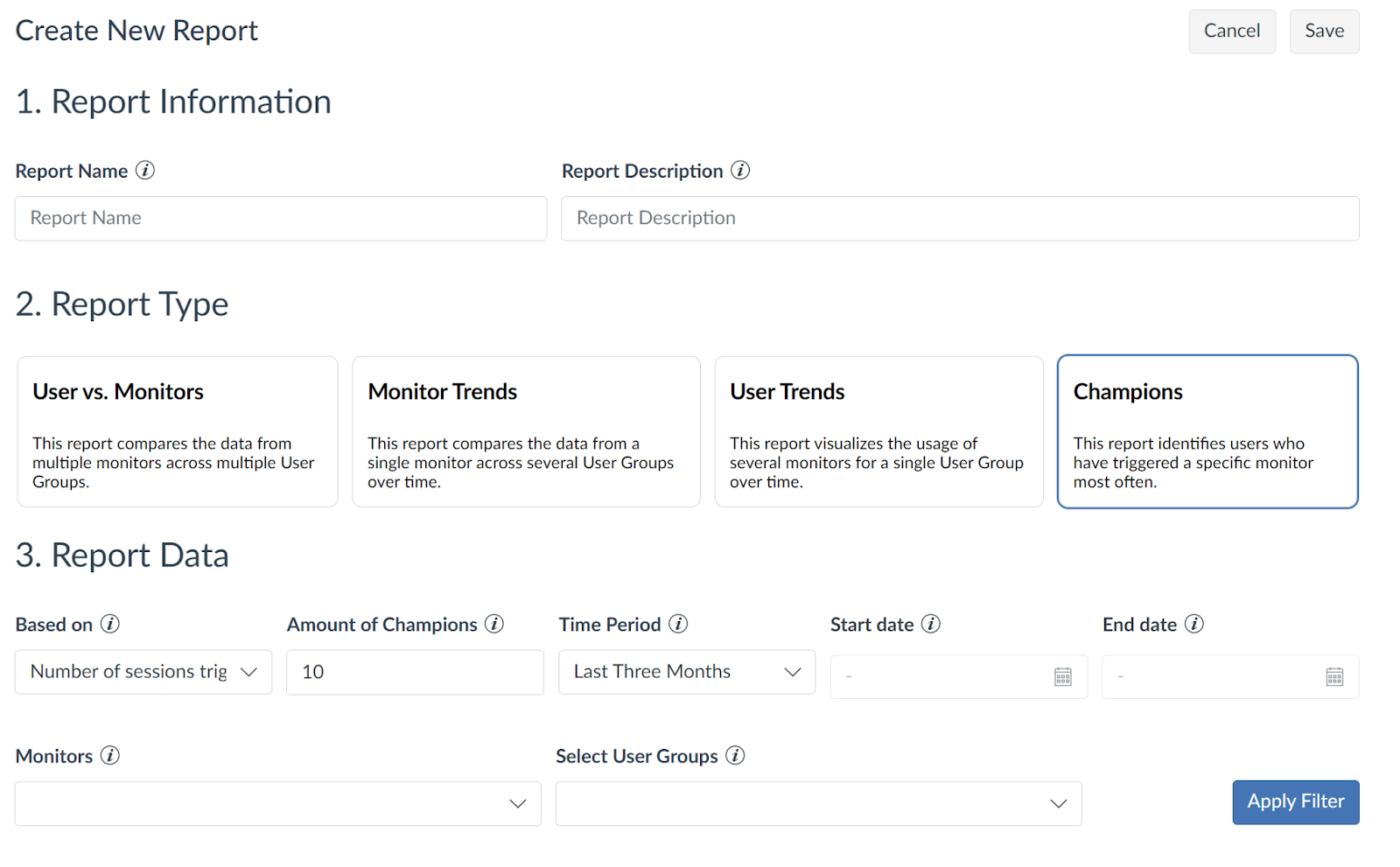Image resolution: width=1400 pixels, height=867 pixels.
Task: Expand the Monitors dropdown
Action: point(278,803)
